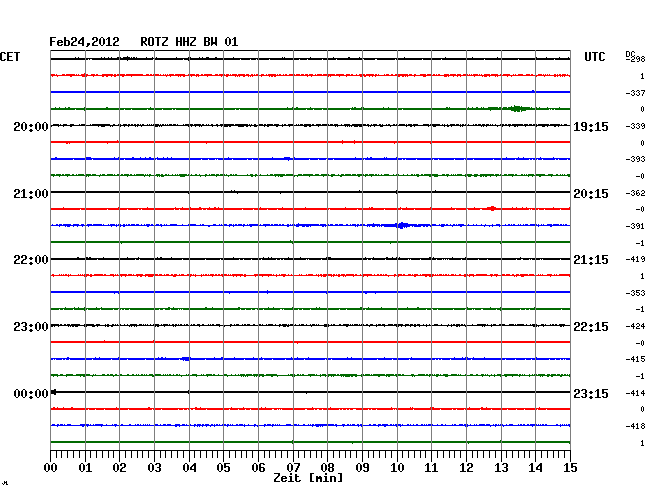Click the DC offset value -353
Image resolution: width=650 pixels, height=494 pixels.
pyautogui.click(x=635, y=293)
